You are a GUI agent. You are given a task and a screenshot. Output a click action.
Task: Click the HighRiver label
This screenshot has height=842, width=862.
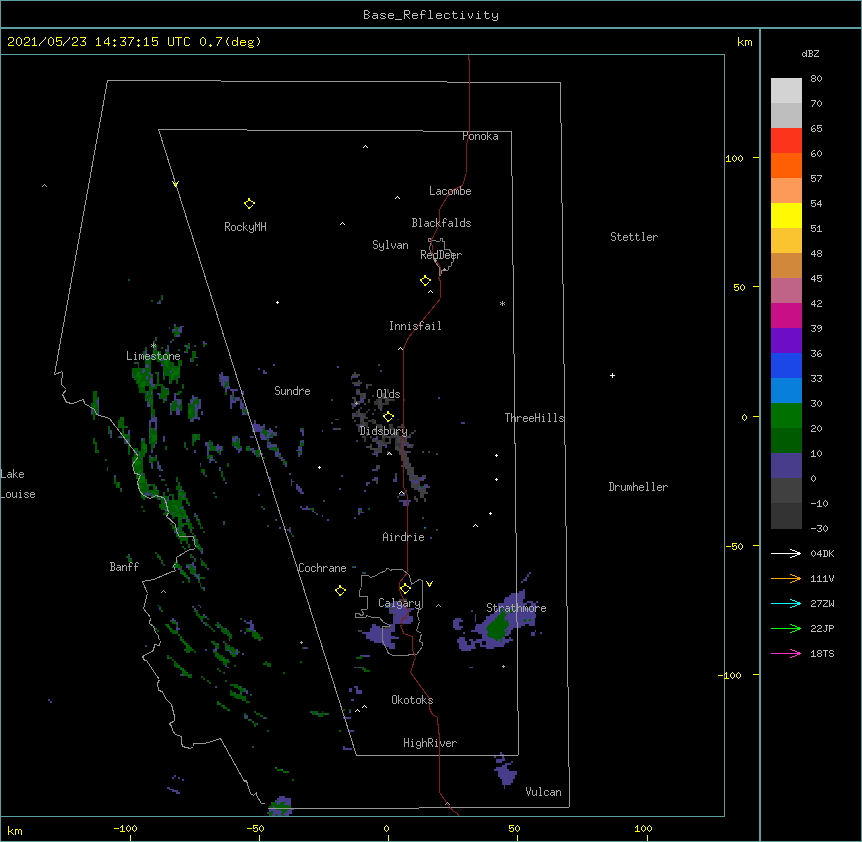point(430,743)
